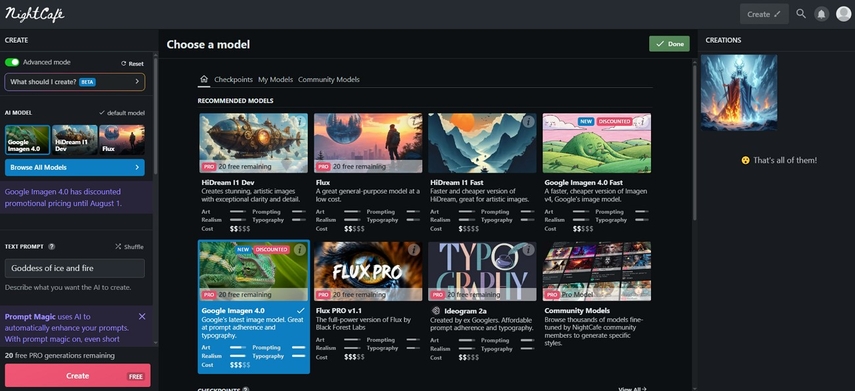Image resolution: width=855 pixels, height=391 pixels.
Task: Expand What should I create? suggestions
Action: 75,82
